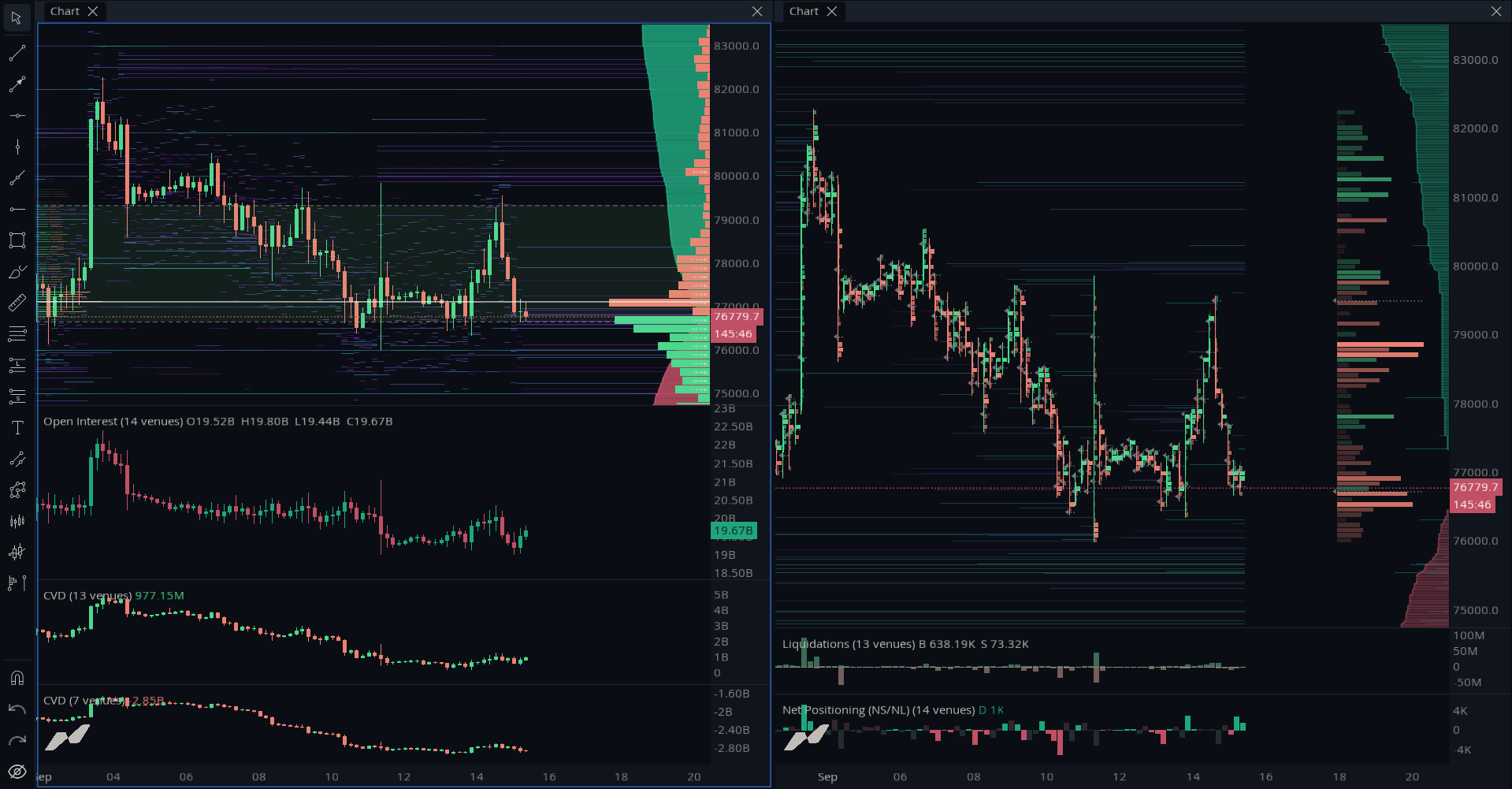The image size is (1512, 789).
Task: Click the 19.67B open interest value tag
Action: coord(734,530)
